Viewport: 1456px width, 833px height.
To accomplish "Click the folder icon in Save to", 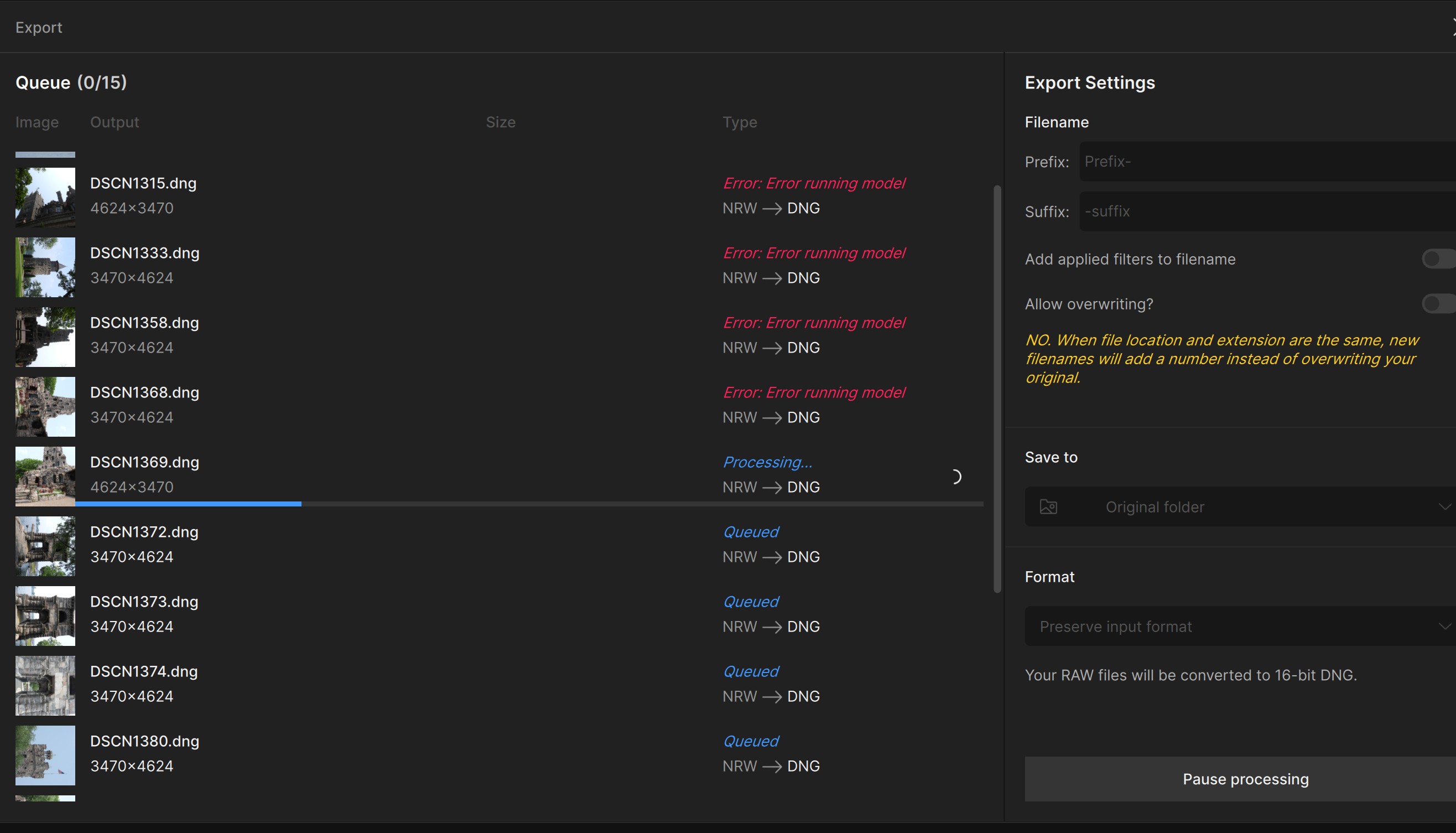I will point(1048,507).
